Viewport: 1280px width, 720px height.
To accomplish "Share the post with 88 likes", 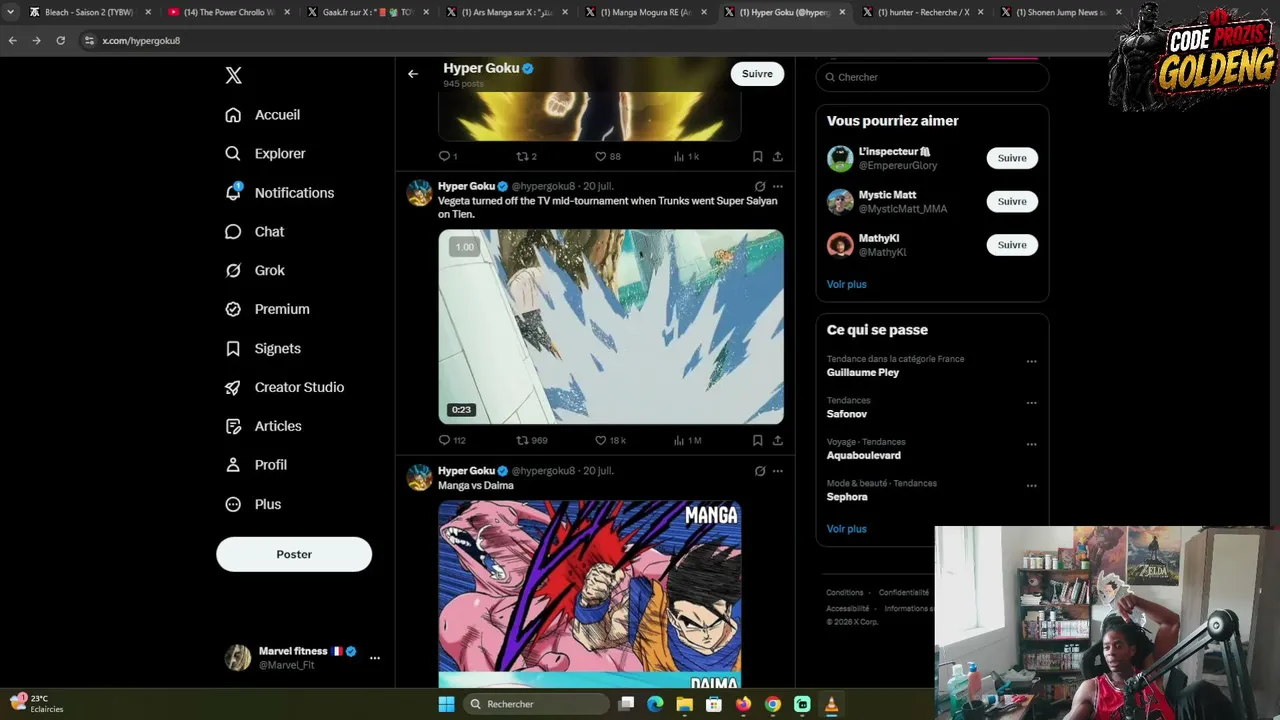I will tap(777, 156).
